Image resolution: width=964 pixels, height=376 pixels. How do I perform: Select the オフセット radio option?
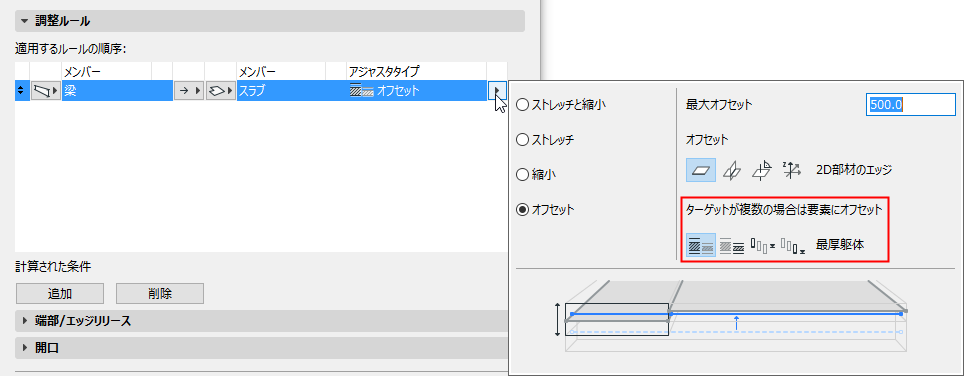click(522, 210)
